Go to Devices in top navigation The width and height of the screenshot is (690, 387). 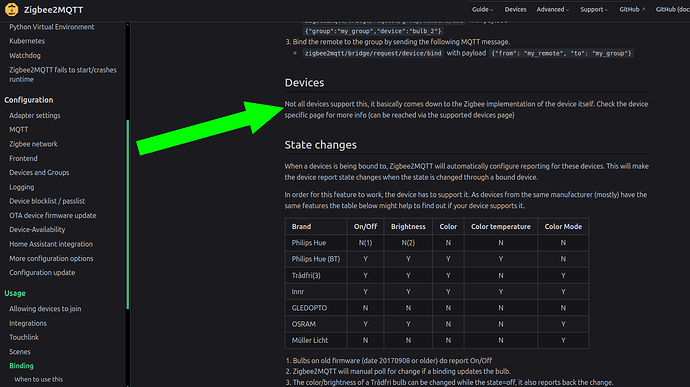tap(515, 9)
